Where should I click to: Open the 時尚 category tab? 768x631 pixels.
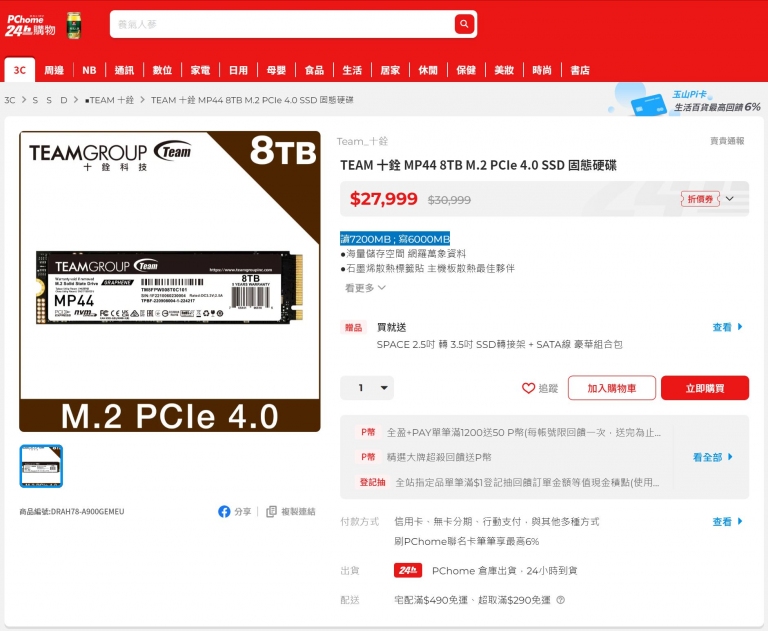[542, 70]
